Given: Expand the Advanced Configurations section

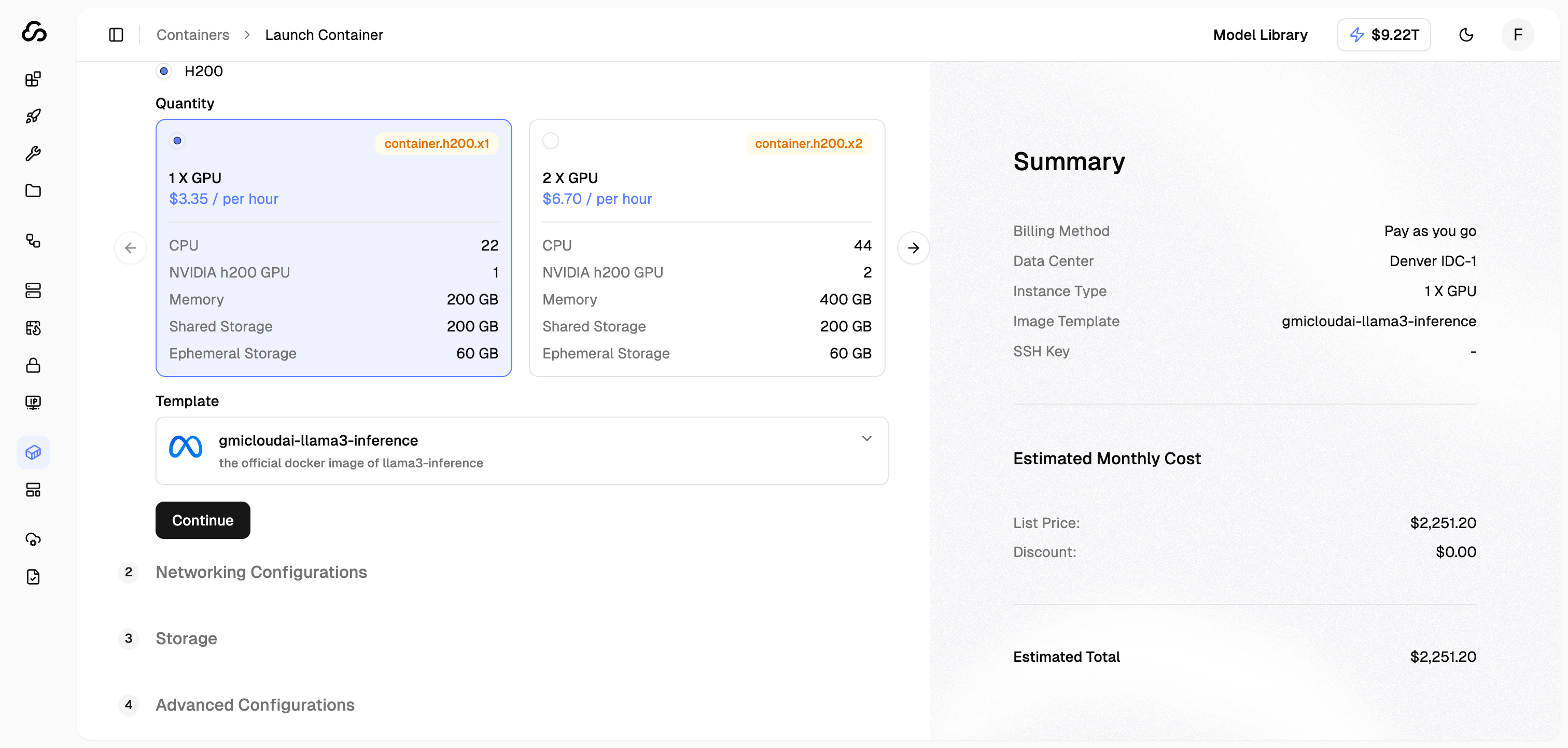Looking at the screenshot, I should [x=255, y=705].
